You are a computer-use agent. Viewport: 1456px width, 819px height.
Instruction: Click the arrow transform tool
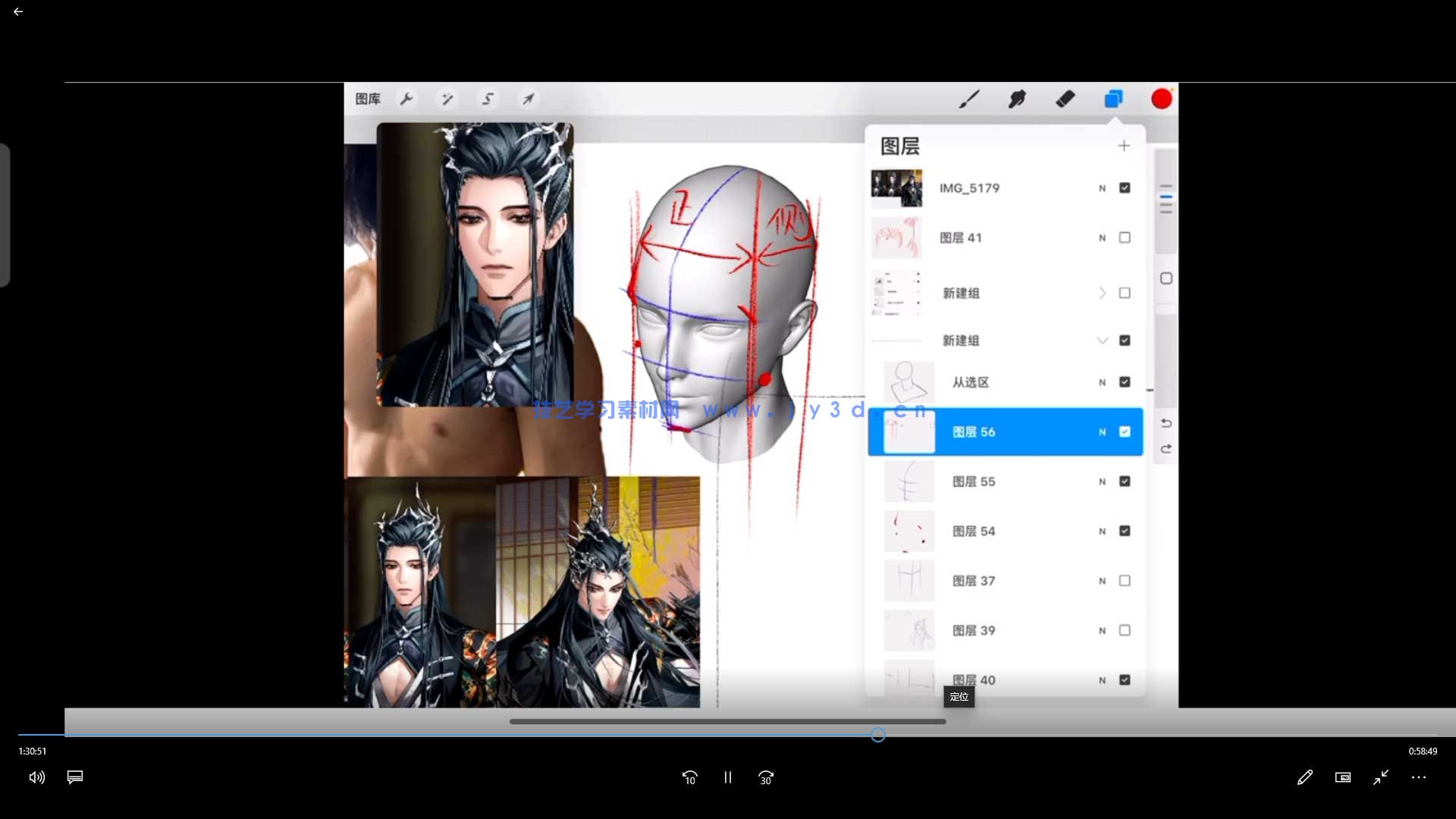[x=528, y=99]
